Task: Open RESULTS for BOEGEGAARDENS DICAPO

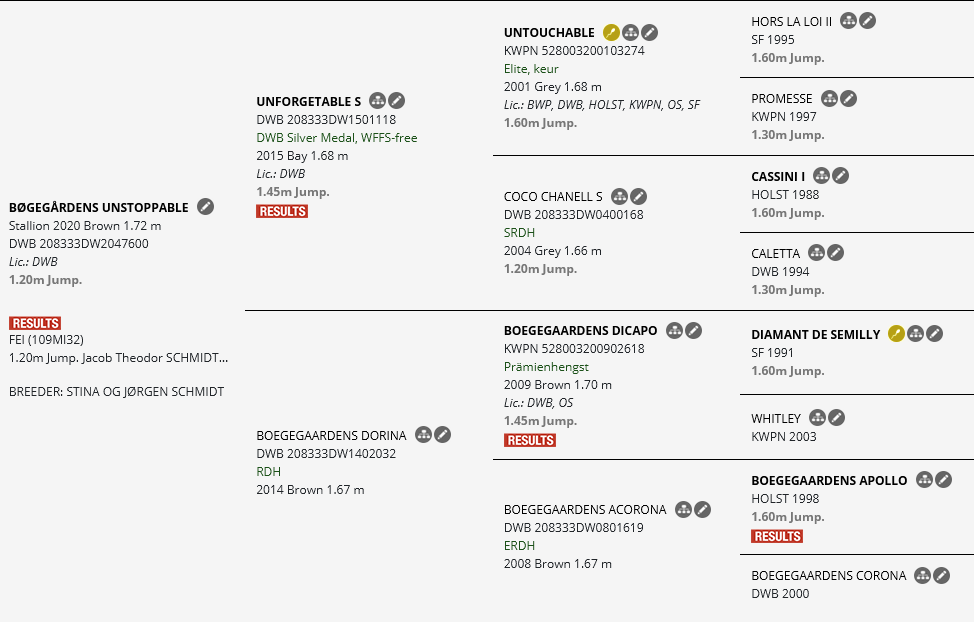Action: point(530,440)
